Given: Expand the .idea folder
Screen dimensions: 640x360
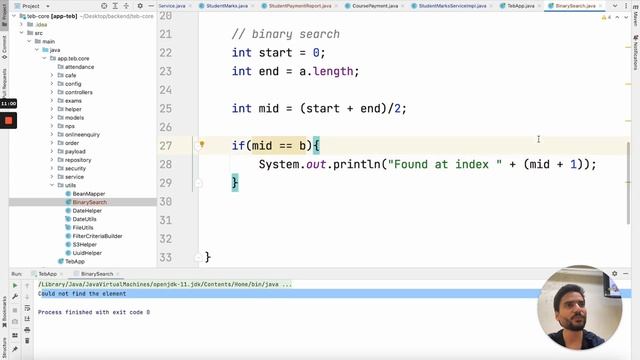Looking at the screenshot, I should (x=22, y=24).
